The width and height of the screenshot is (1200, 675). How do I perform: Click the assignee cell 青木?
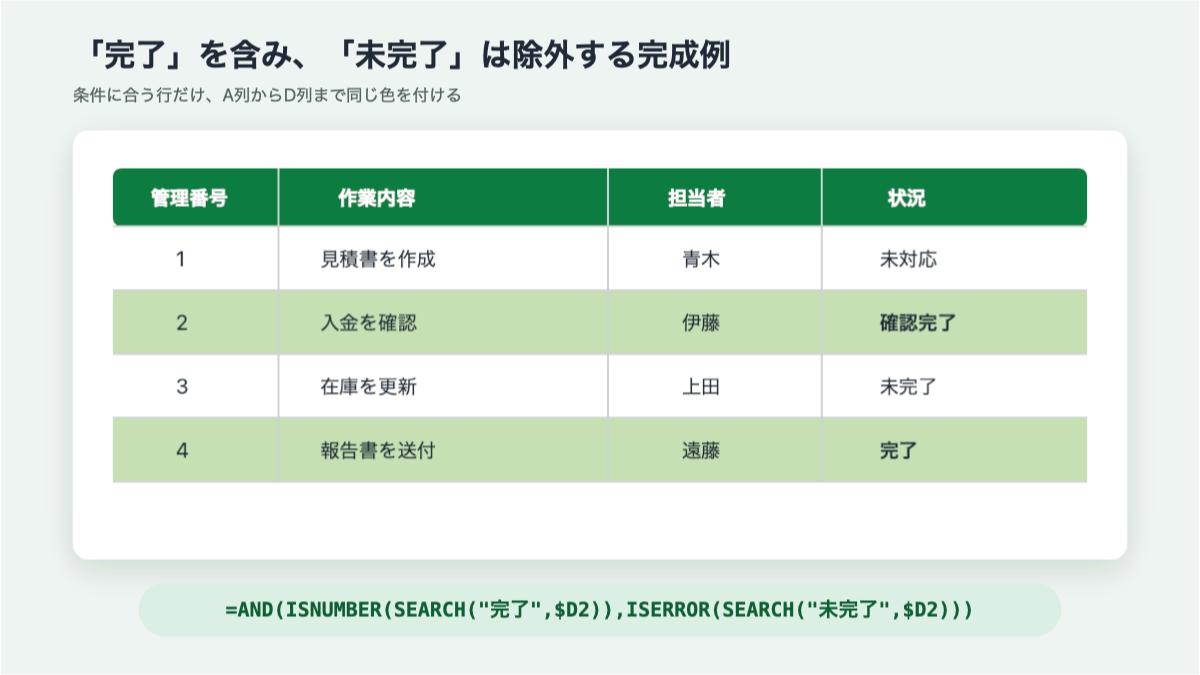pyautogui.click(x=715, y=259)
